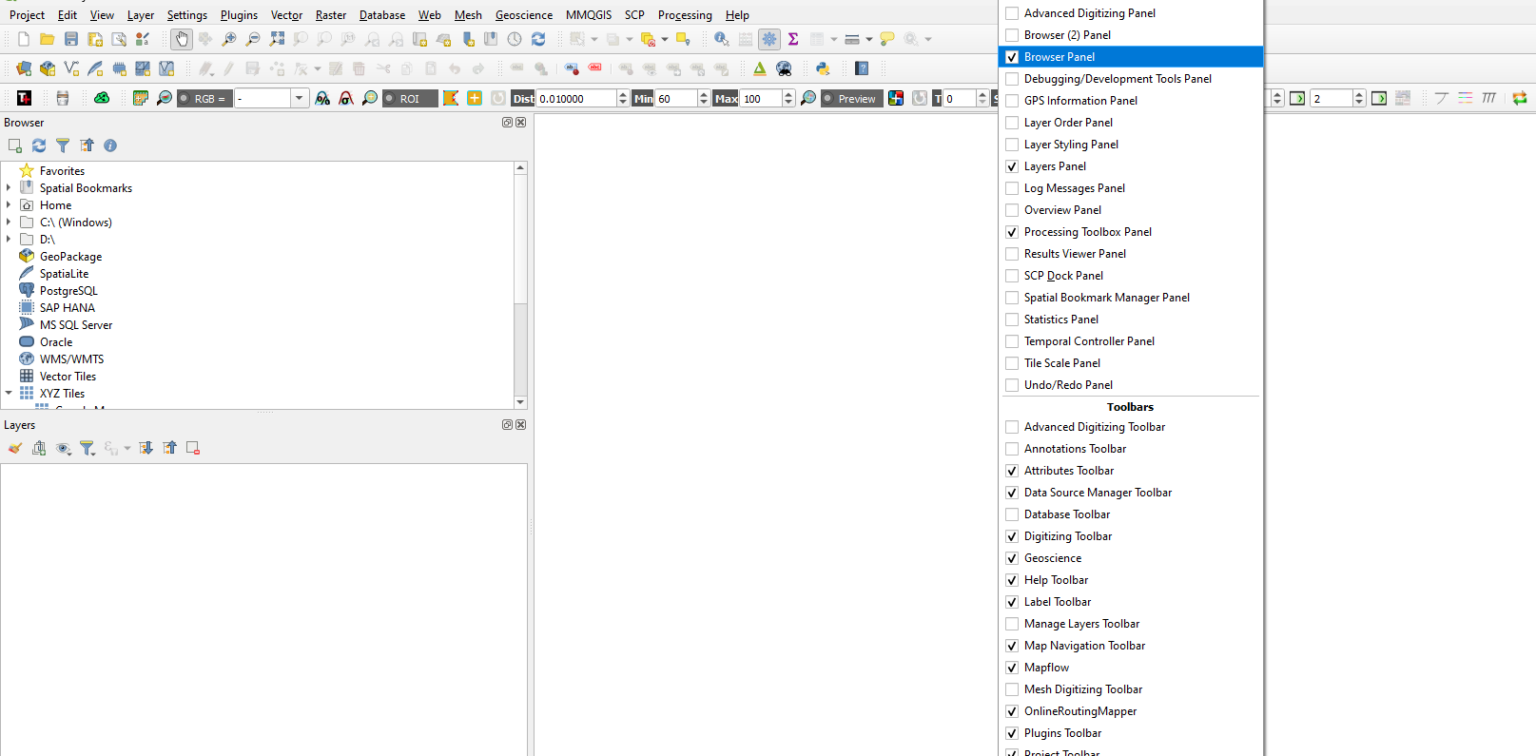Collapse the XYZ Tiles tree node
The width and height of the screenshot is (1536, 756).
[x=9, y=394]
